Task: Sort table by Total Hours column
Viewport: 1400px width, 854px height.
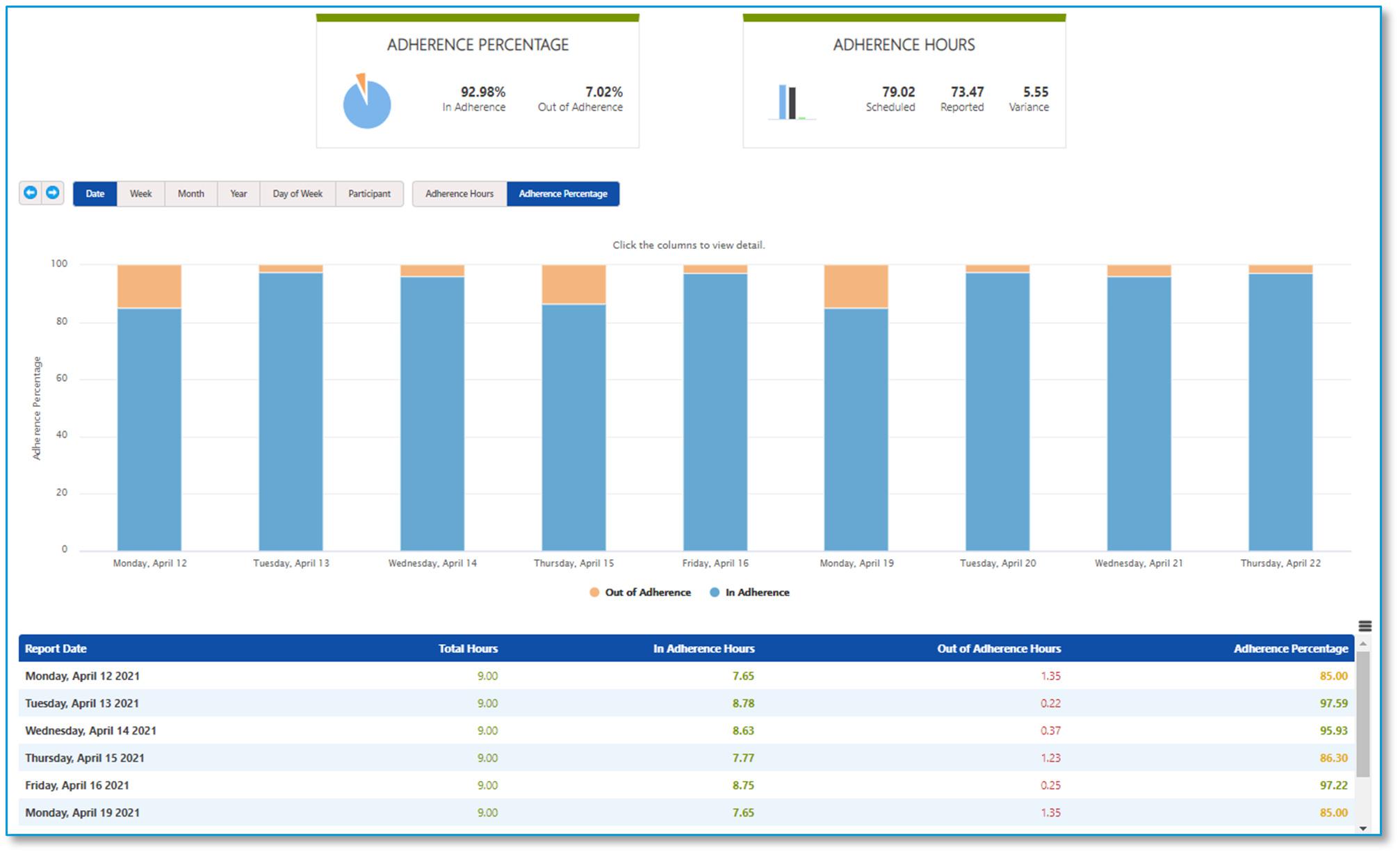Action: (468, 649)
